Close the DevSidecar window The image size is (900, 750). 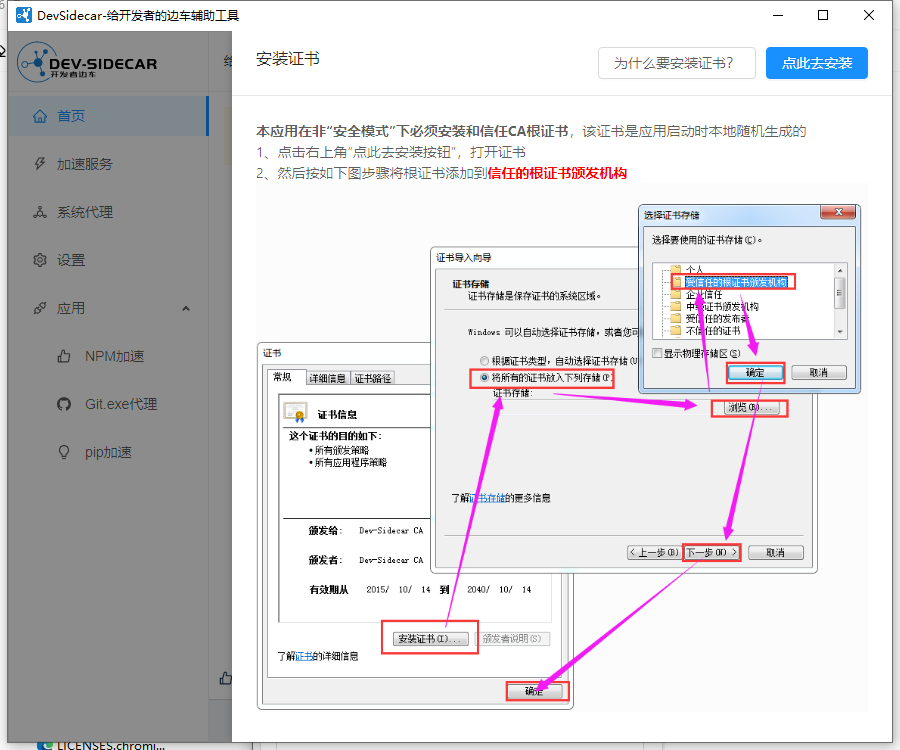[x=869, y=15]
